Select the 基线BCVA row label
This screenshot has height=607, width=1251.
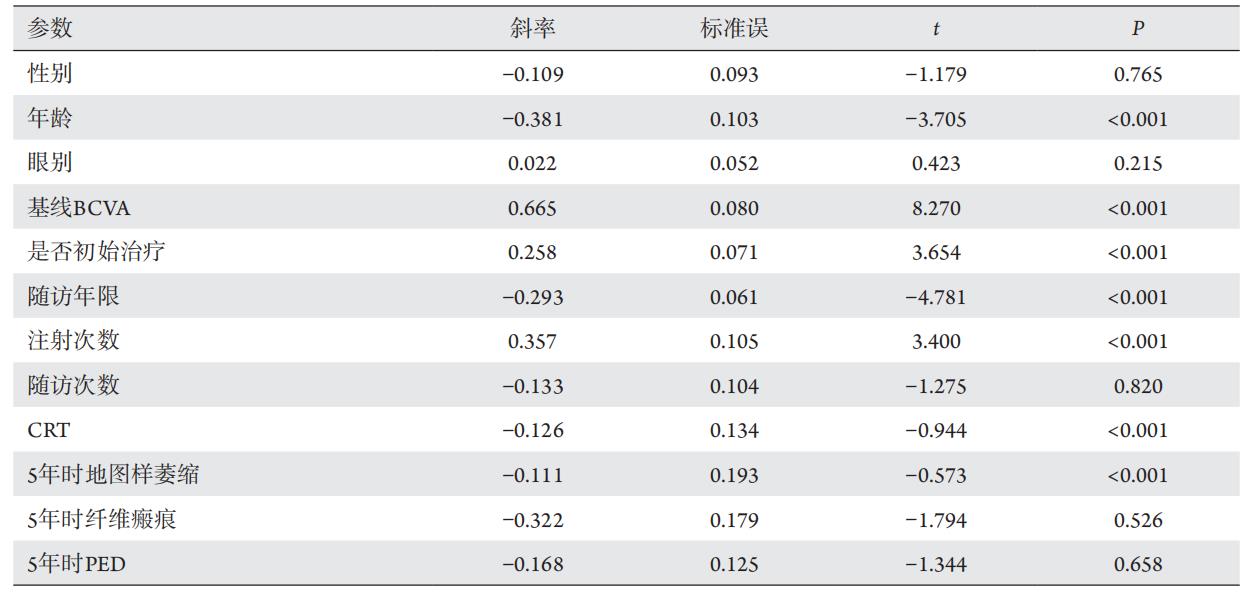[79, 208]
